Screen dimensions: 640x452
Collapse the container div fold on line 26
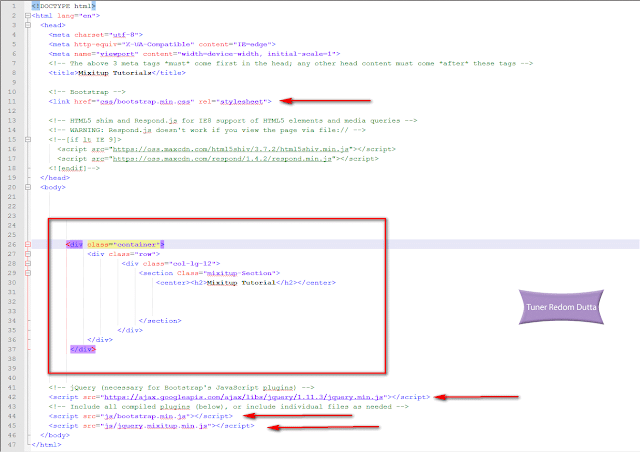click(x=28, y=244)
